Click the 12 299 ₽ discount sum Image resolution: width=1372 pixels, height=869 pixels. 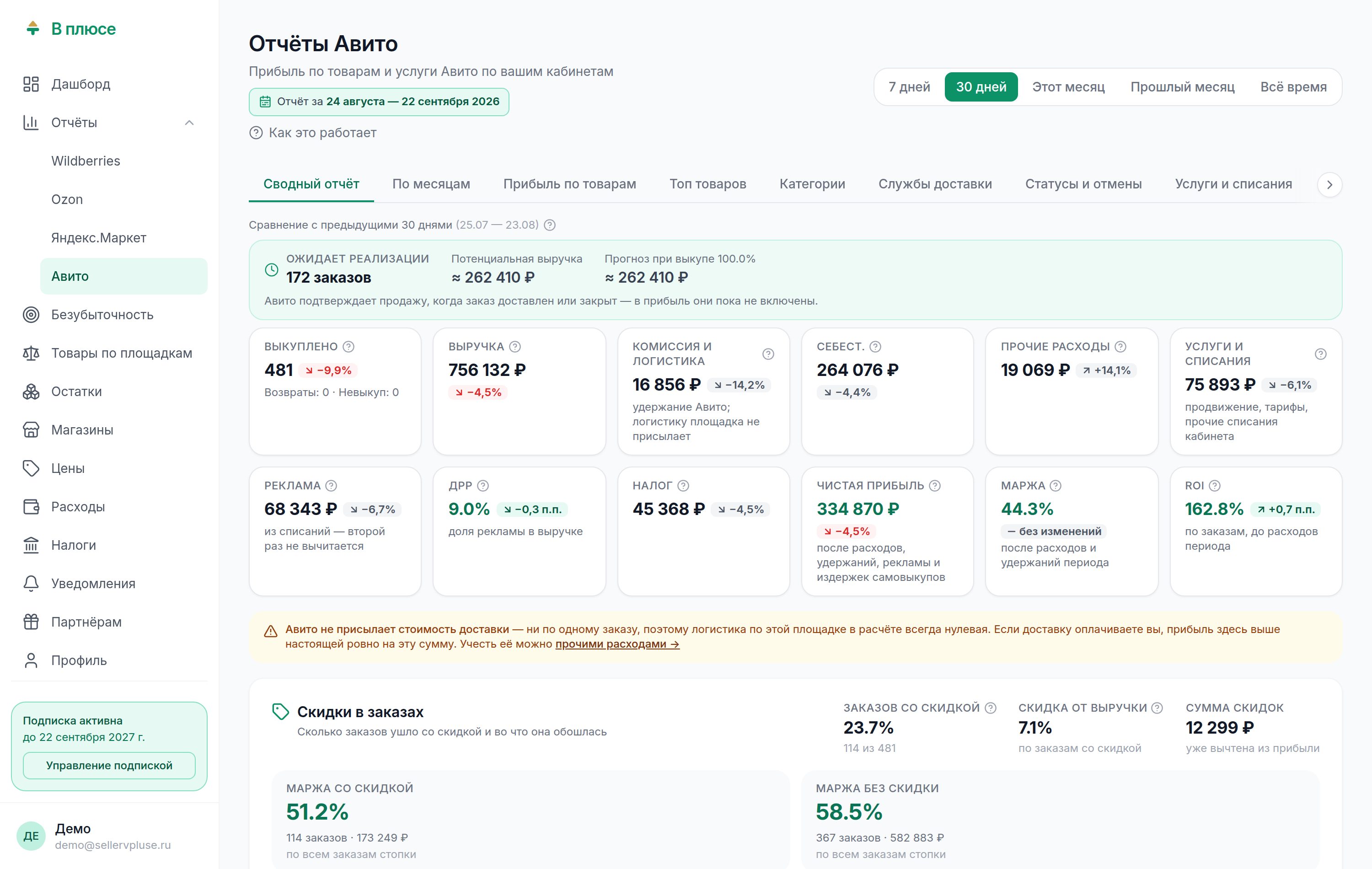pyautogui.click(x=1220, y=728)
